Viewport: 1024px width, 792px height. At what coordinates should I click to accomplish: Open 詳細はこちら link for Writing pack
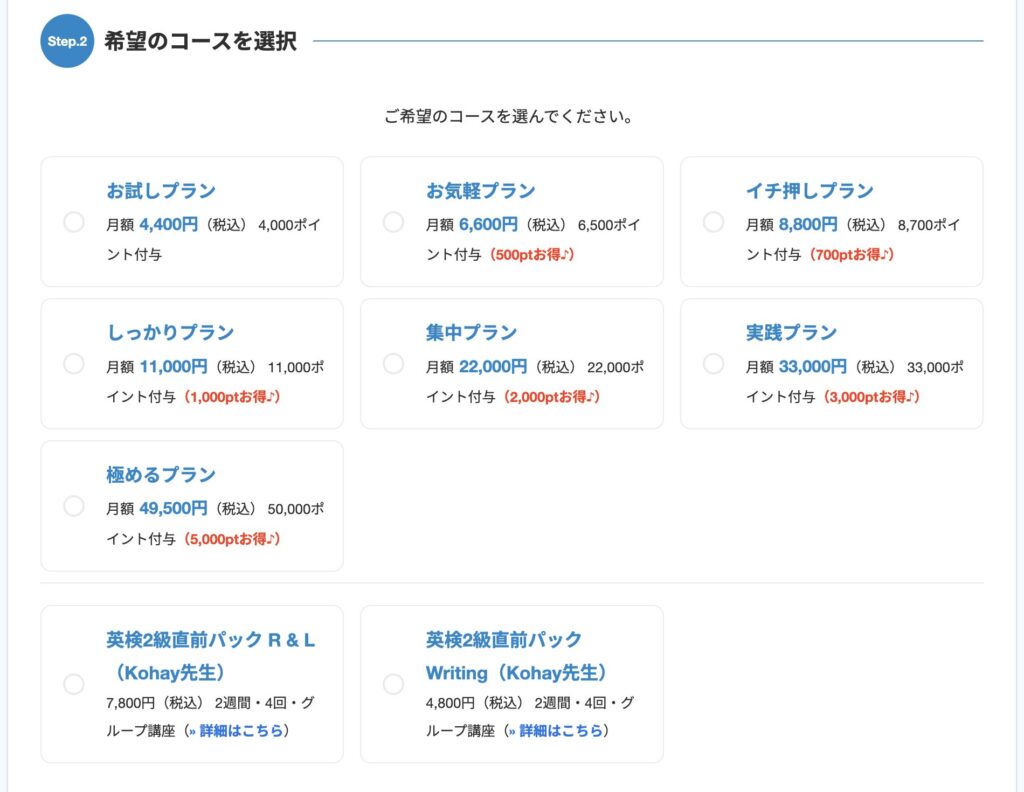558,731
